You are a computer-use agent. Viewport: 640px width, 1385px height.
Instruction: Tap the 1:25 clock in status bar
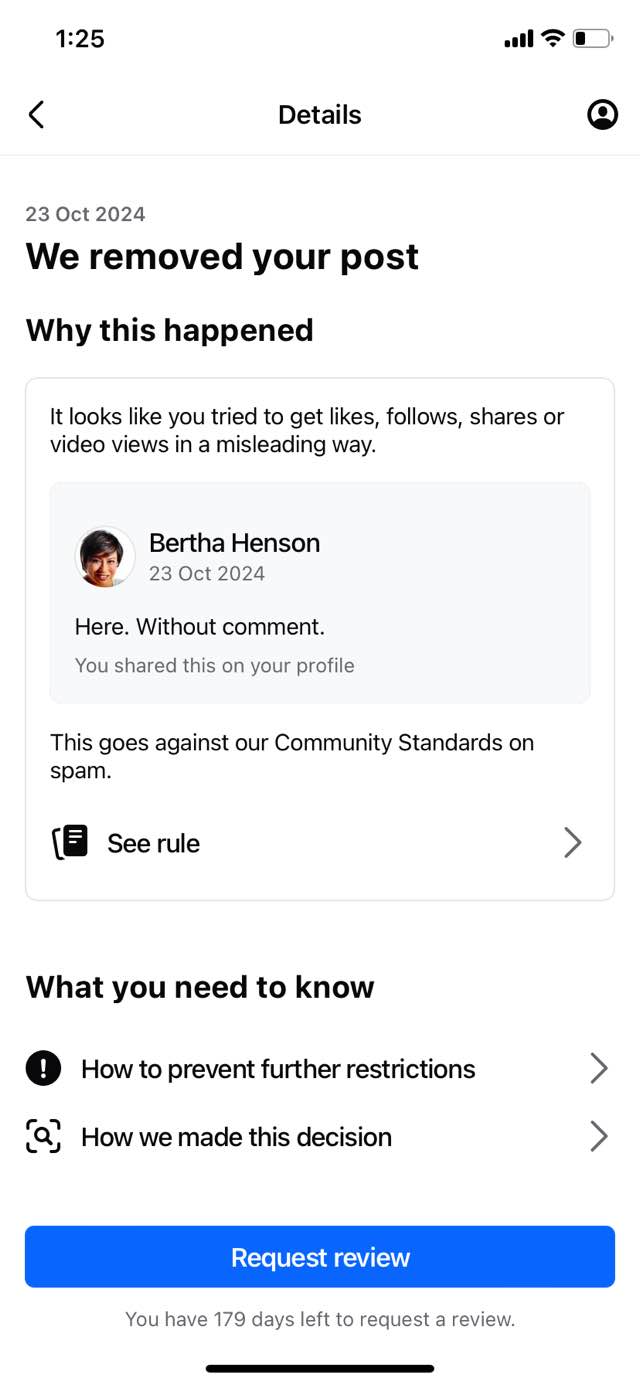pos(80,39)
